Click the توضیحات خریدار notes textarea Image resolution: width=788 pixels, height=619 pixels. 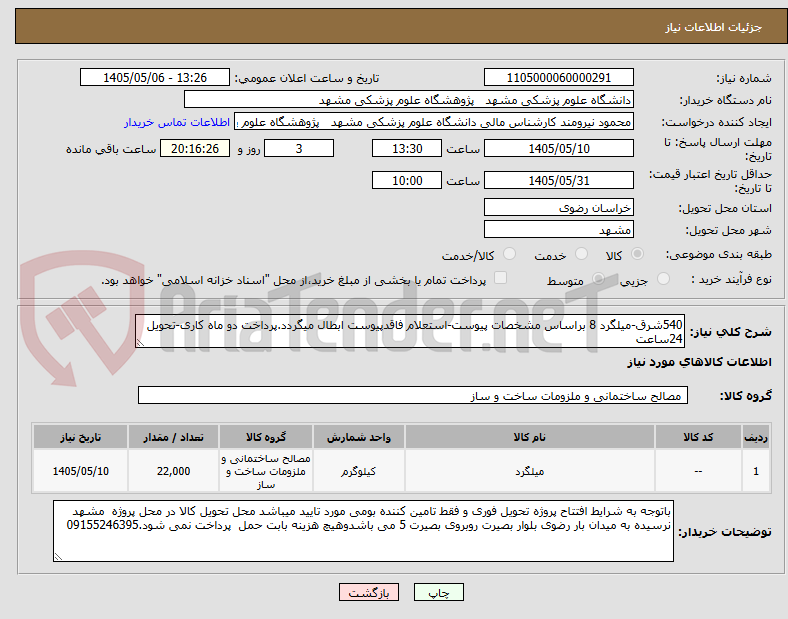pos(363,531)
